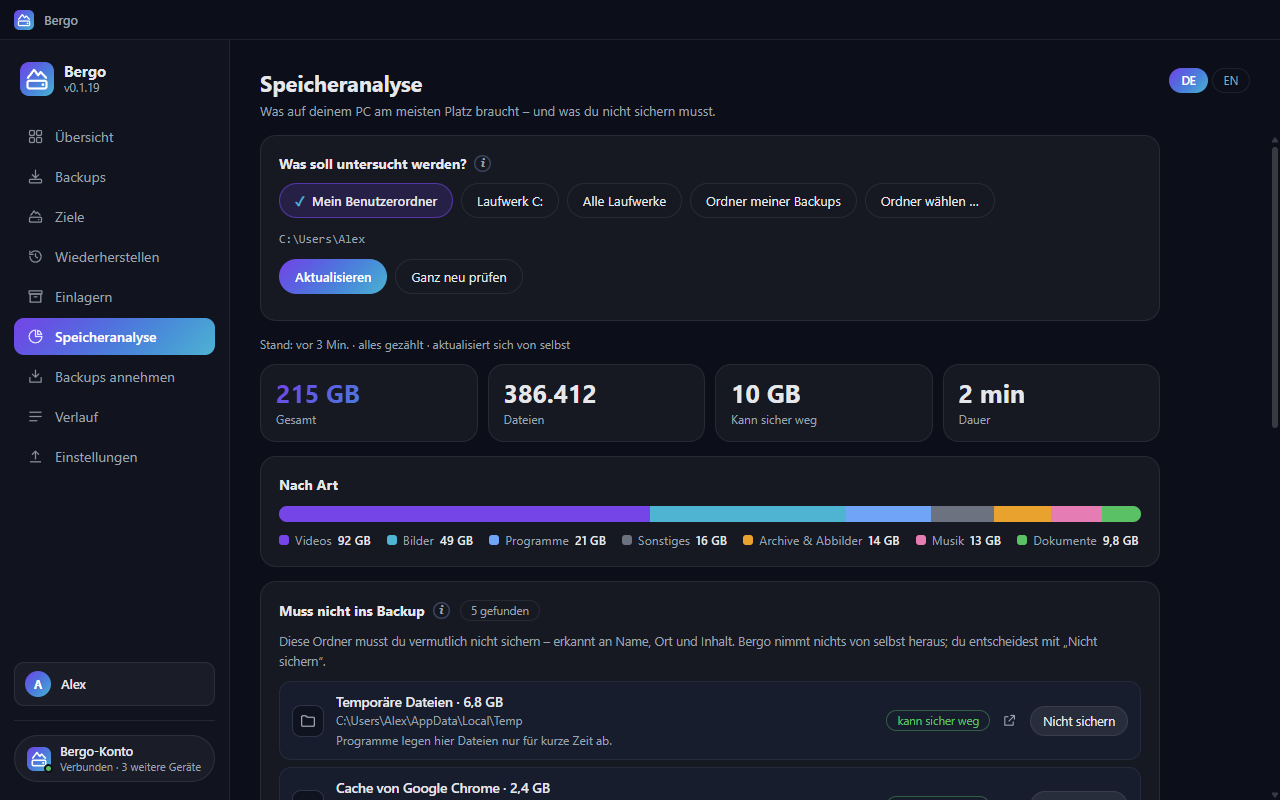Click the orange Archive & Abbilder bar segment
1280x800 pixels.
point(1022,514)
